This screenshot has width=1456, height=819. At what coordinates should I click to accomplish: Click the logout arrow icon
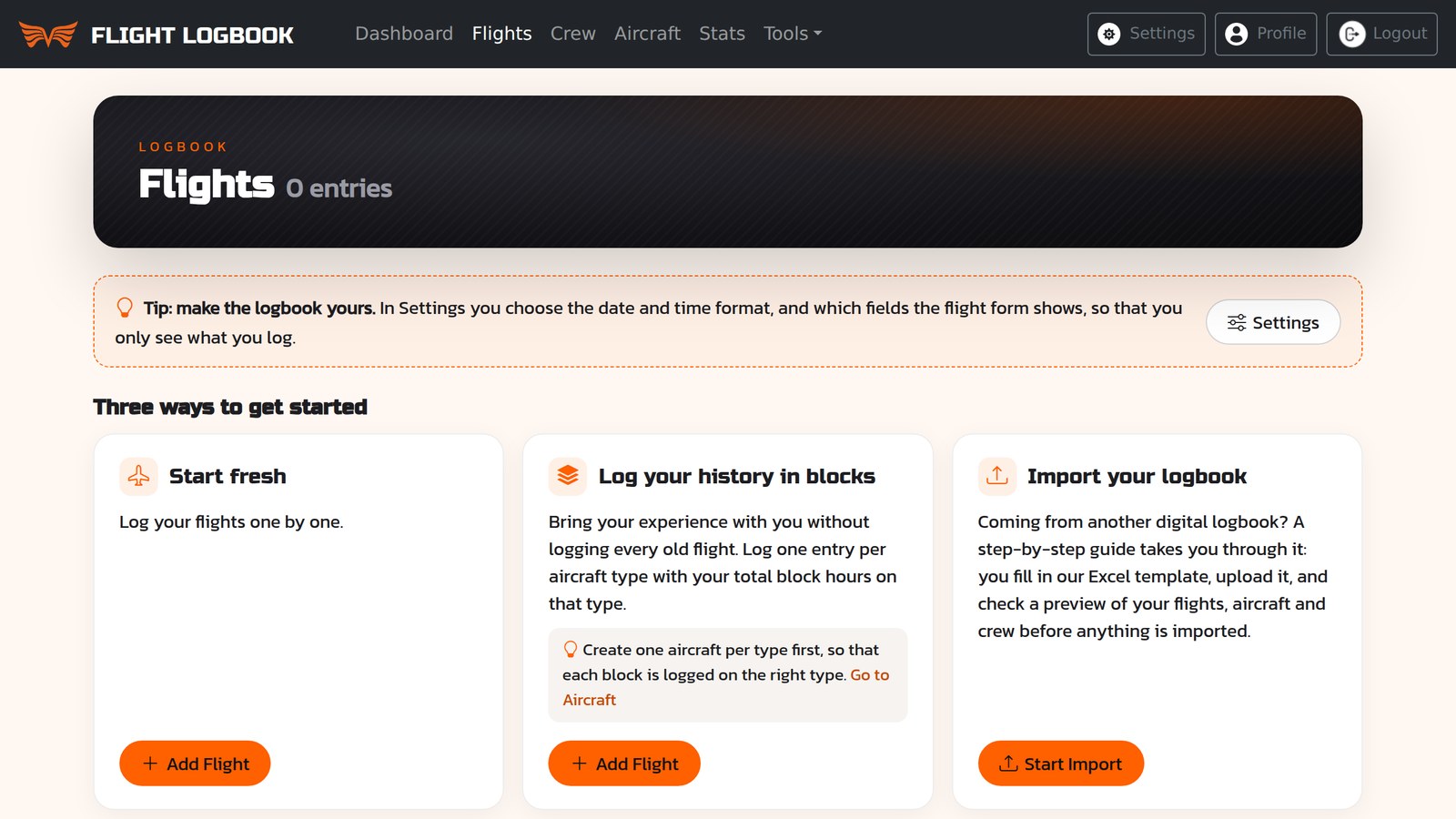(1352, 34)
